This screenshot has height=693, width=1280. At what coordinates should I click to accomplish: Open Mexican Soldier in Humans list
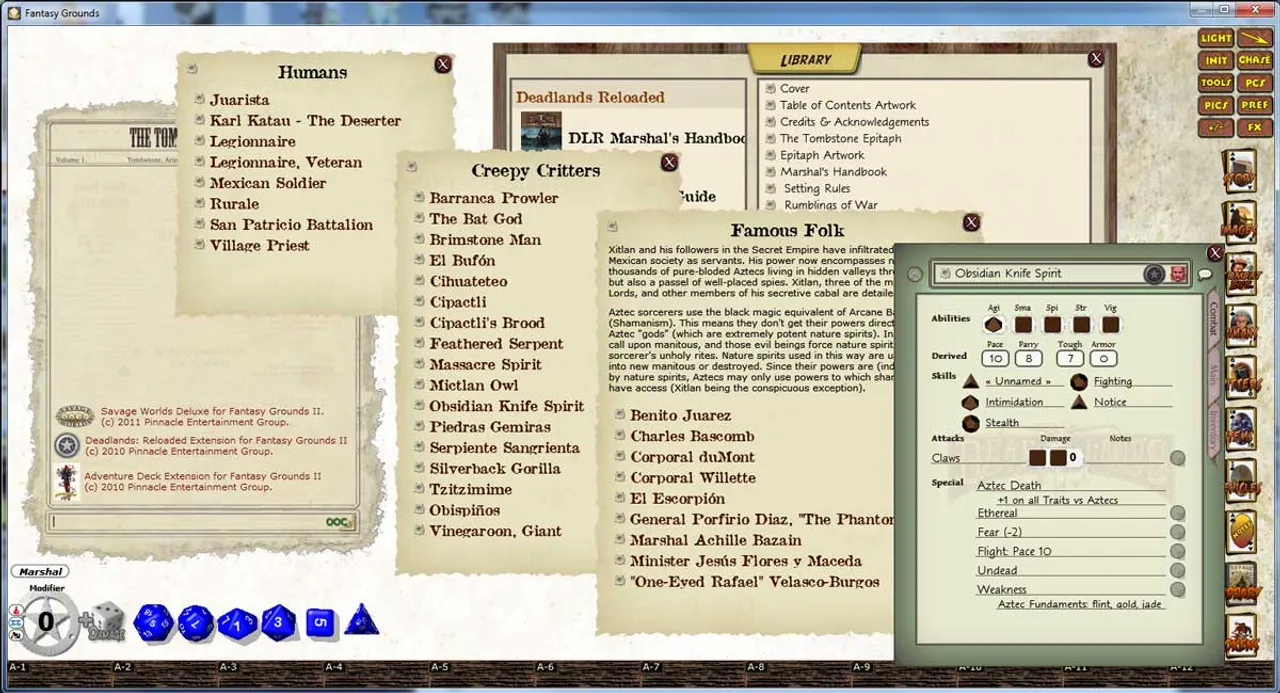[x=267, y=183]
